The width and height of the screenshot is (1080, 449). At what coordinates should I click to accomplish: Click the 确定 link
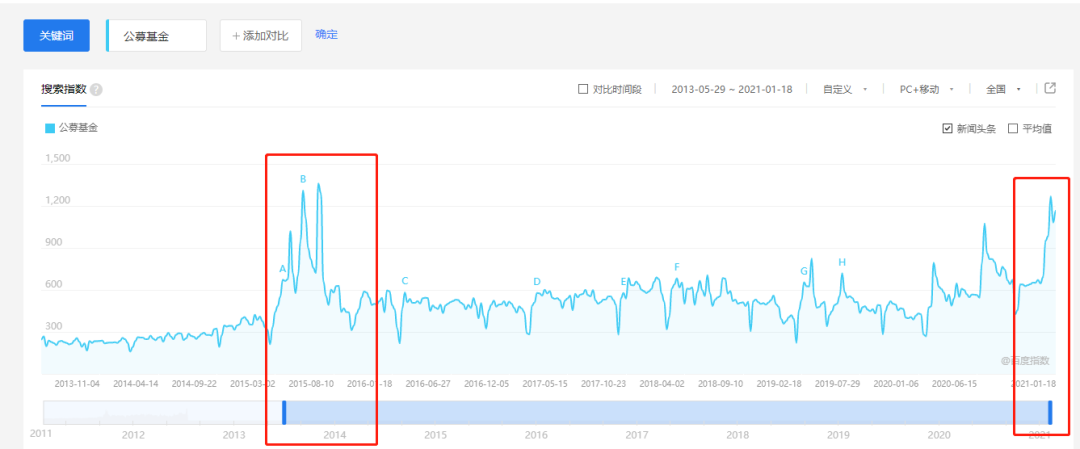click(326, 35)
